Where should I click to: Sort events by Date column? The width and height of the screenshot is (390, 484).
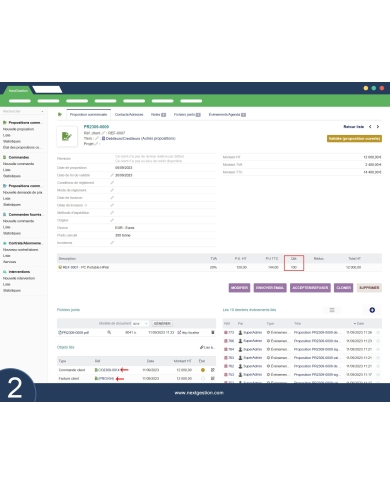[x=359, y=323]
